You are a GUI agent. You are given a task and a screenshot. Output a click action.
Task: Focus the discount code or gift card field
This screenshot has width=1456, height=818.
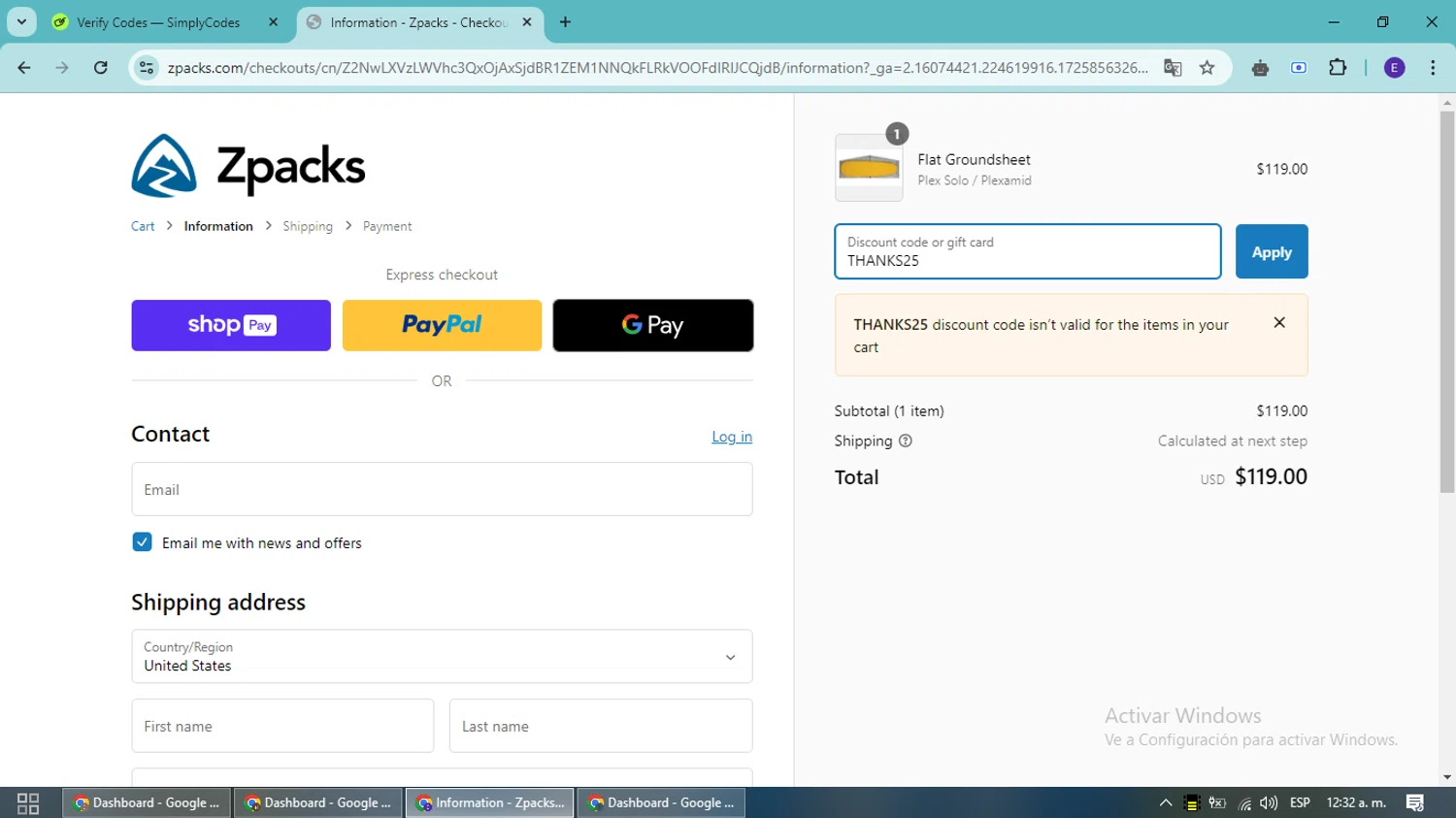(x=1028, y=251)
